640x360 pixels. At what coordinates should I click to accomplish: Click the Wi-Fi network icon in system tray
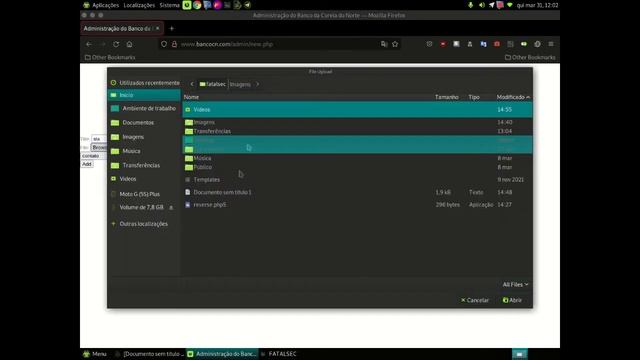click(510, 5)
